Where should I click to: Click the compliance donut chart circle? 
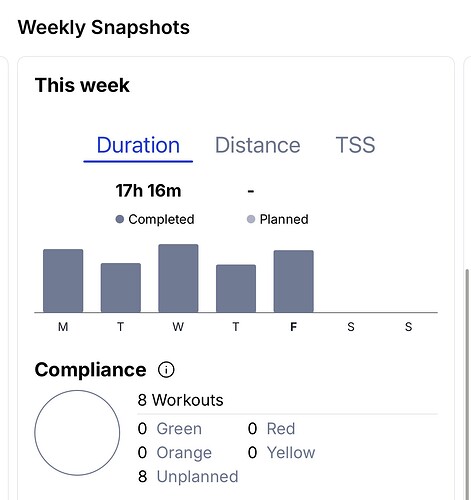77,433
